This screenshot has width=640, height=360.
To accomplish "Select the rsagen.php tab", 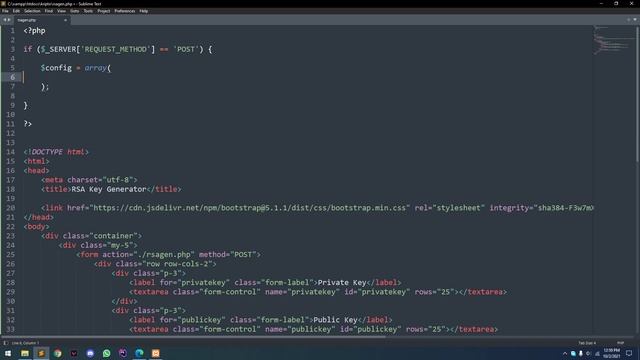I will (41, 20).
